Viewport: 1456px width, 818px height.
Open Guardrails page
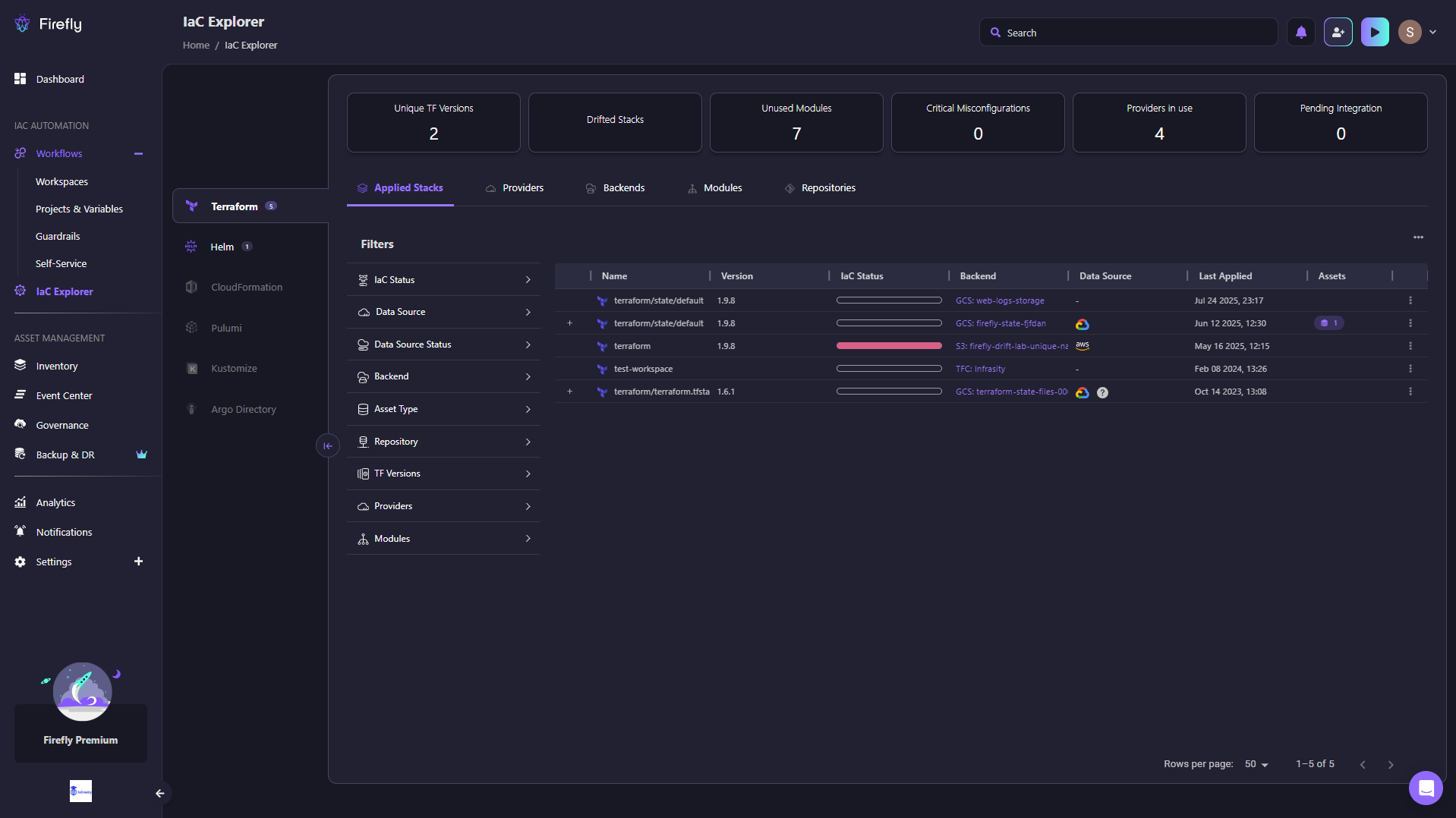58,236
